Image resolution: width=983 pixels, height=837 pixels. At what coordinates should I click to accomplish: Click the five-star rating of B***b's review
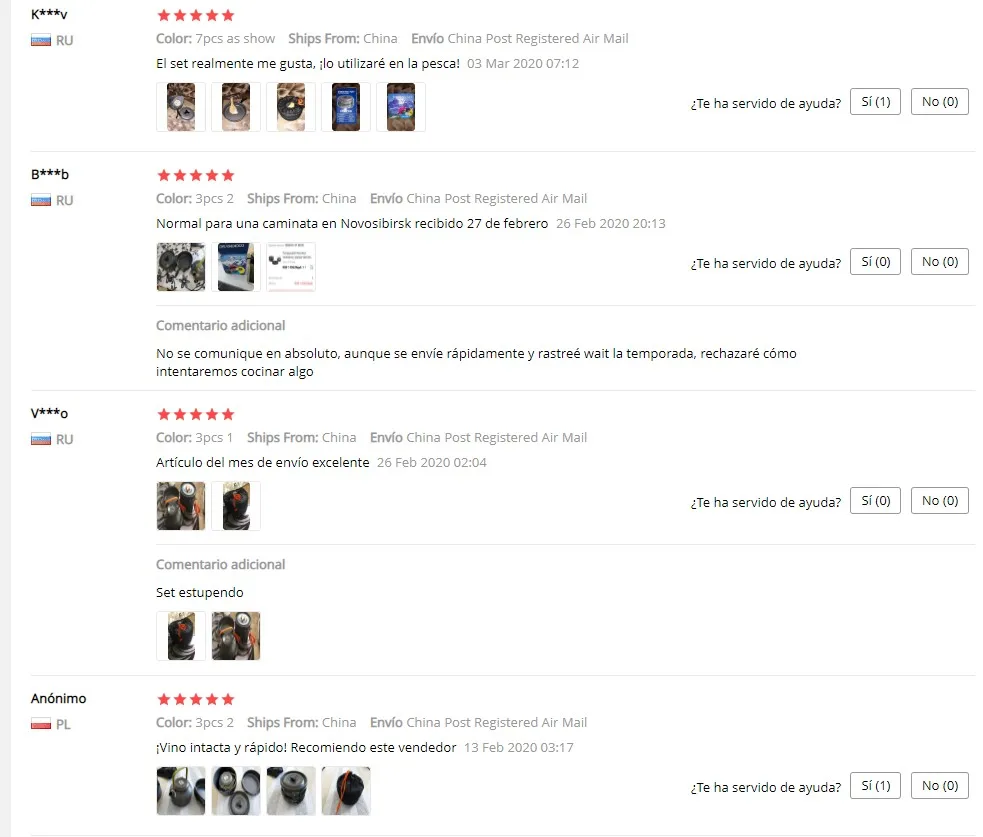tap(196, 176)
